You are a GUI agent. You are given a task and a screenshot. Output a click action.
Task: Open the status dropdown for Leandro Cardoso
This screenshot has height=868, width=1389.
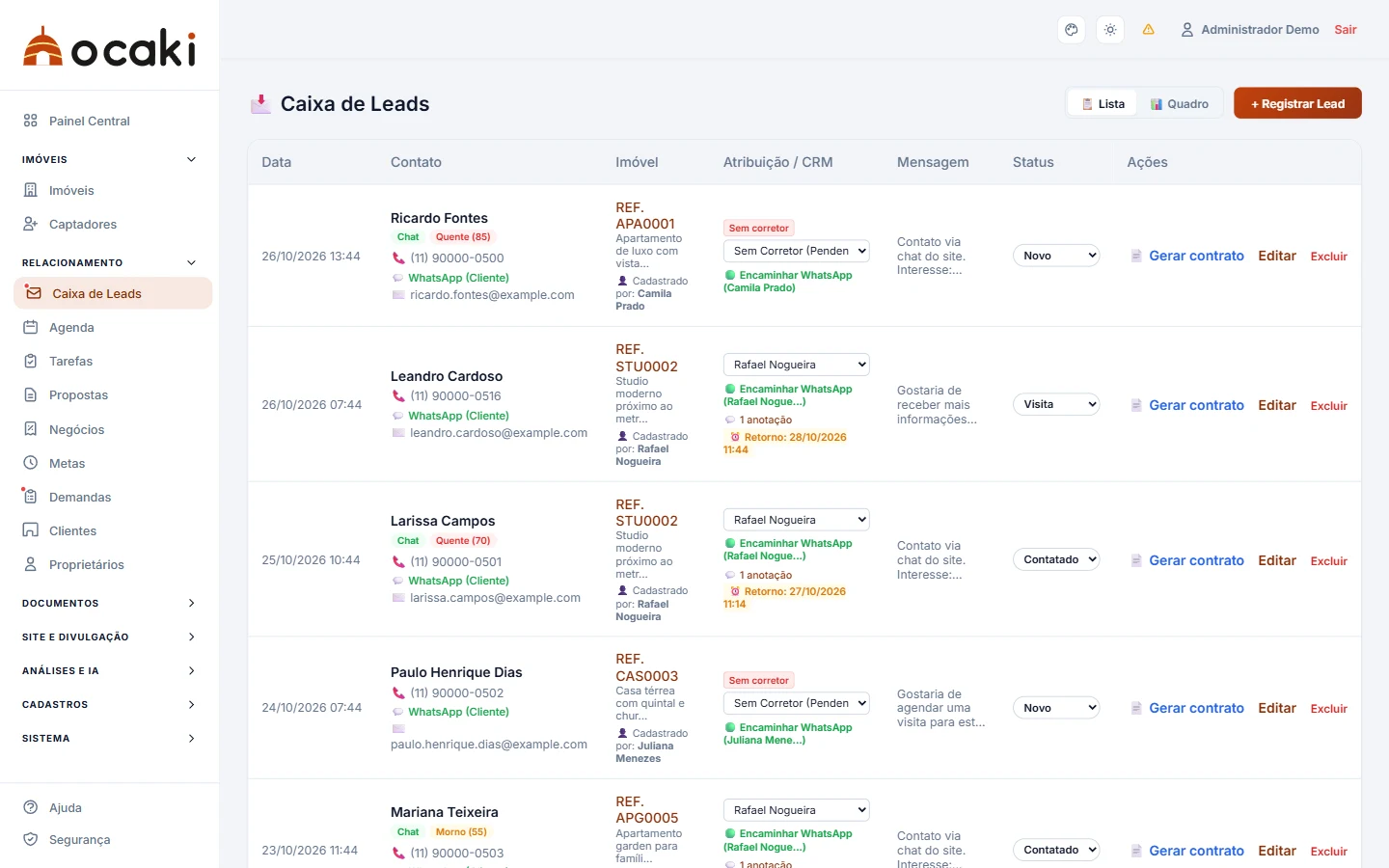click(x=1056, y=404)
